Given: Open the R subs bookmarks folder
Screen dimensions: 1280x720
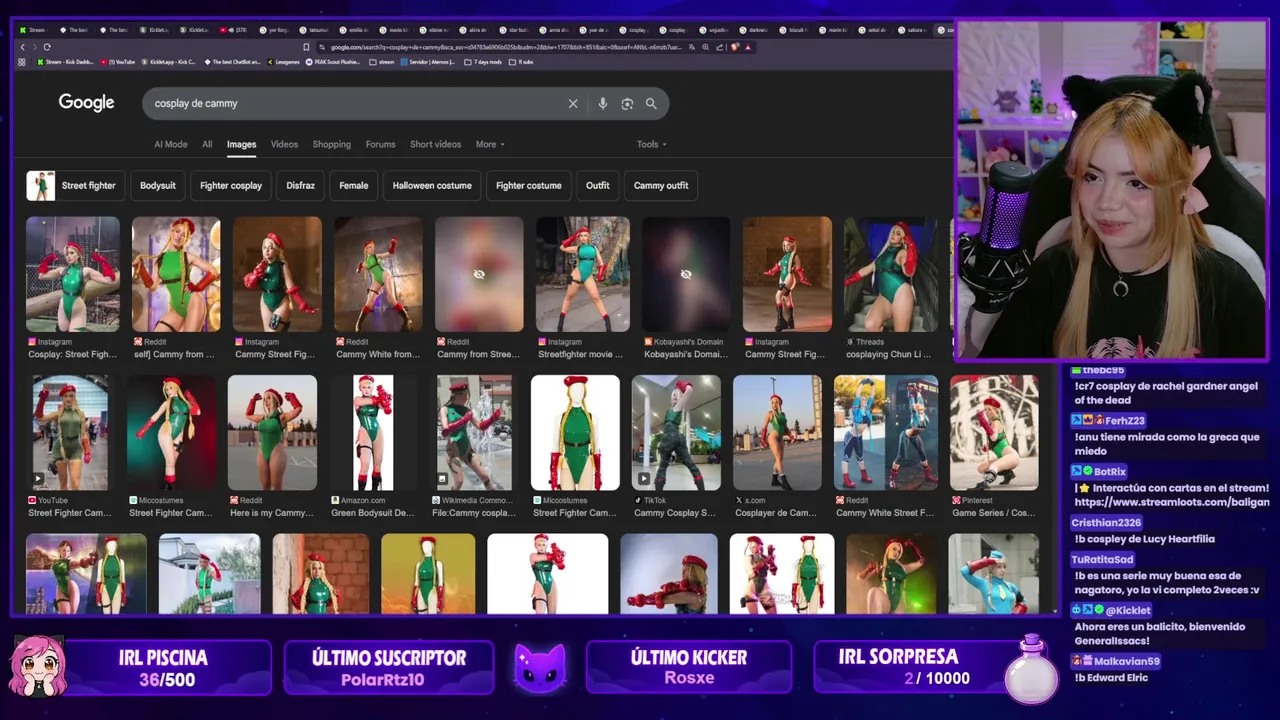Looking at the screenshot, I should click(521, 62).
